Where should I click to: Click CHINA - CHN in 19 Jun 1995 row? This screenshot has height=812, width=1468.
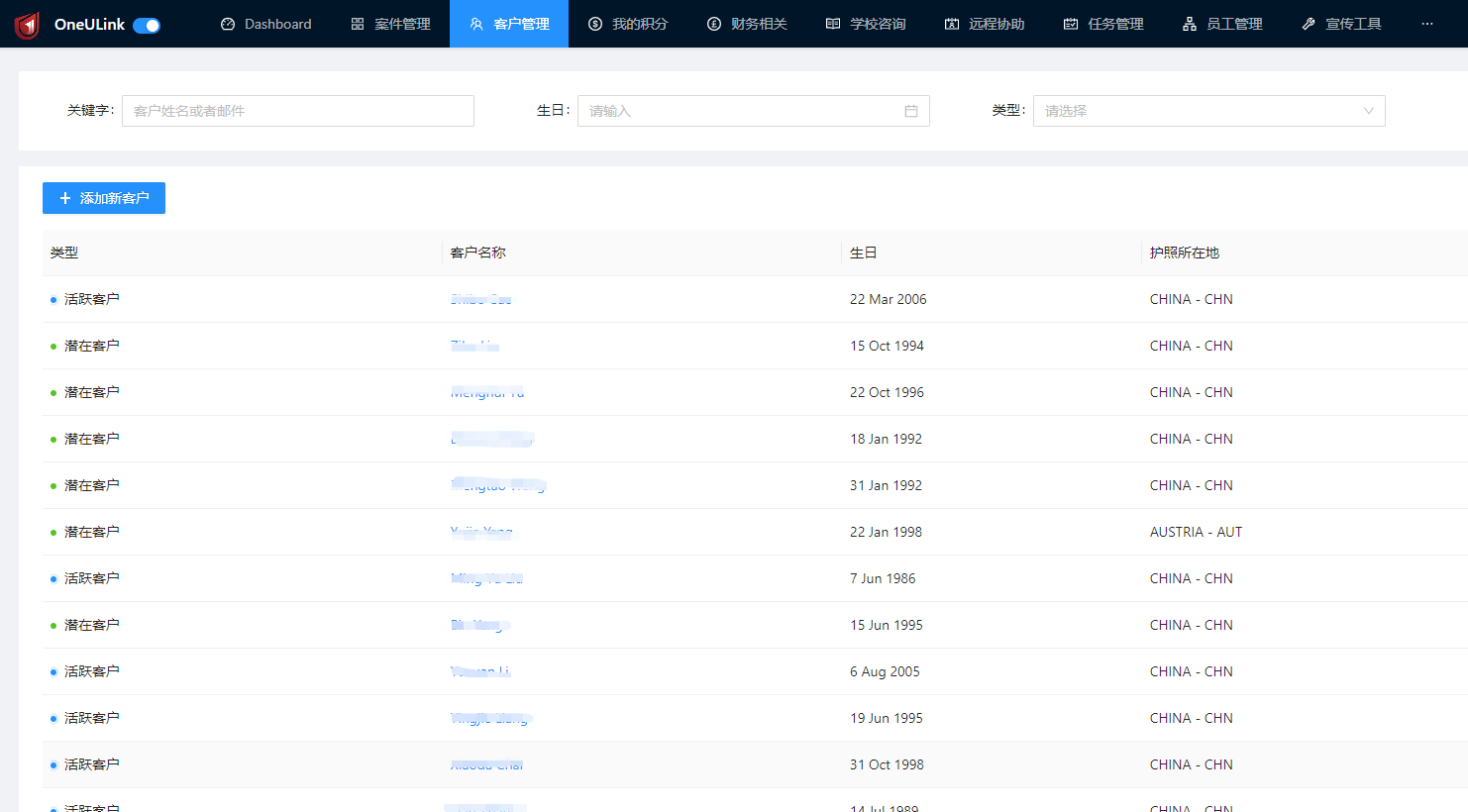click(x=1192, y=718)
